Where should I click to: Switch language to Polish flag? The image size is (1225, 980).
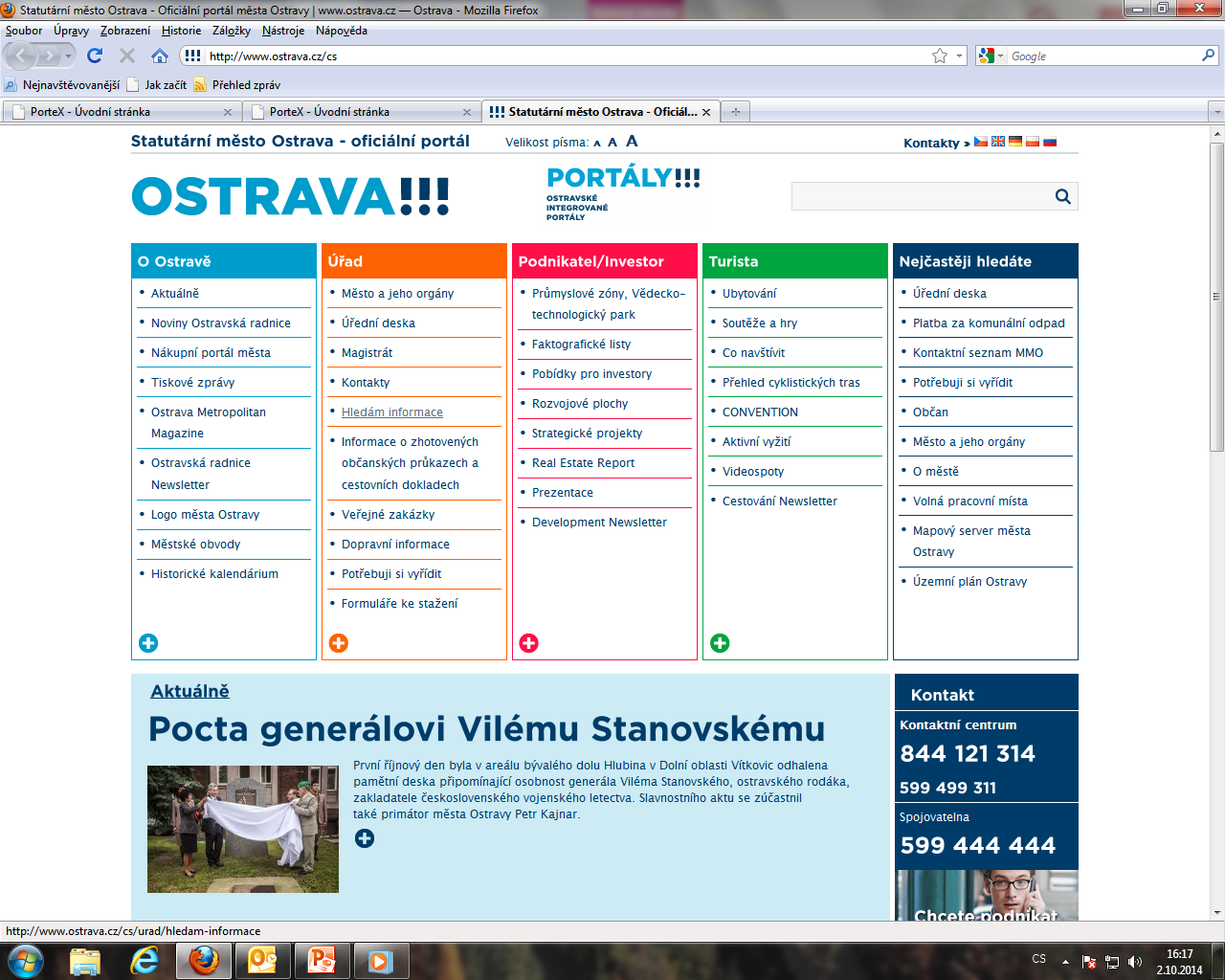tap(1033, 142)
